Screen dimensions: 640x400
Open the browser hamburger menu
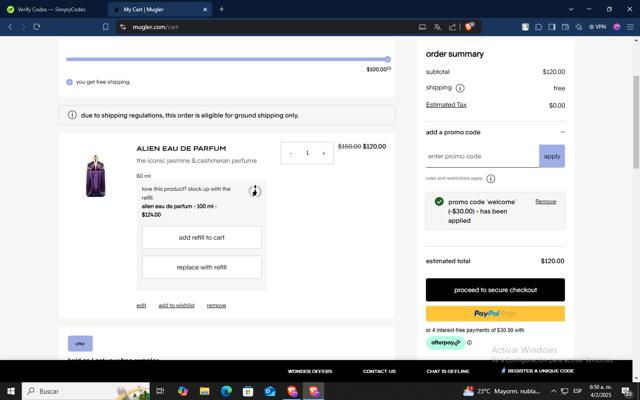[x=630, y=27]
